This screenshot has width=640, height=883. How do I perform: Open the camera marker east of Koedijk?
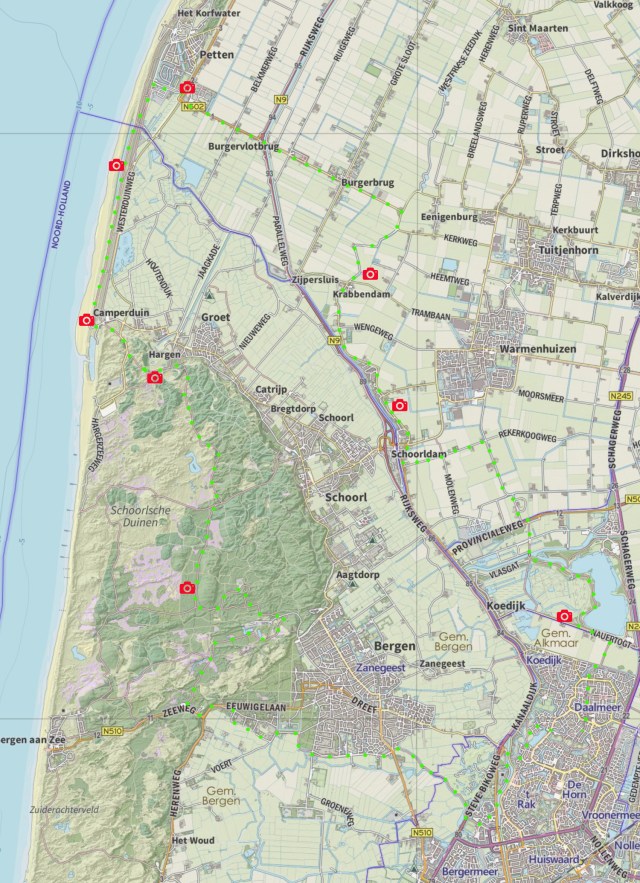click(564, 616)
